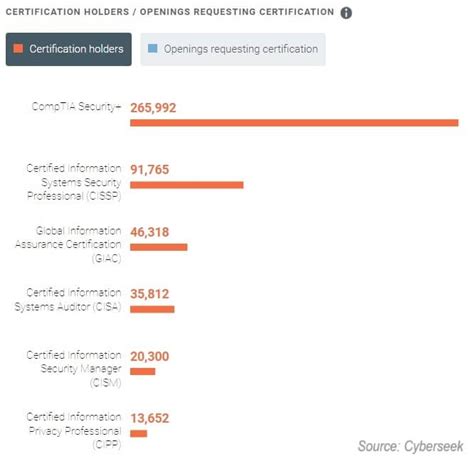Screen dimensions: 474x461
Task: Click the chart title heading
Action: (170, 12)
